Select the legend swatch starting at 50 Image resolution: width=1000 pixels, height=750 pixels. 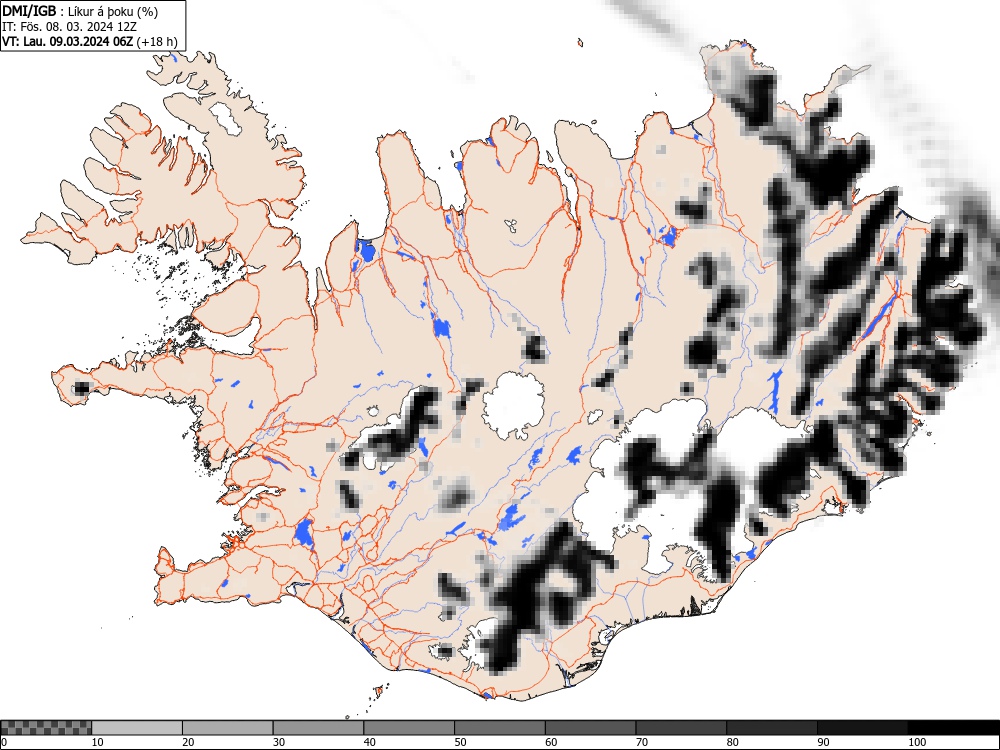(499, 728)
